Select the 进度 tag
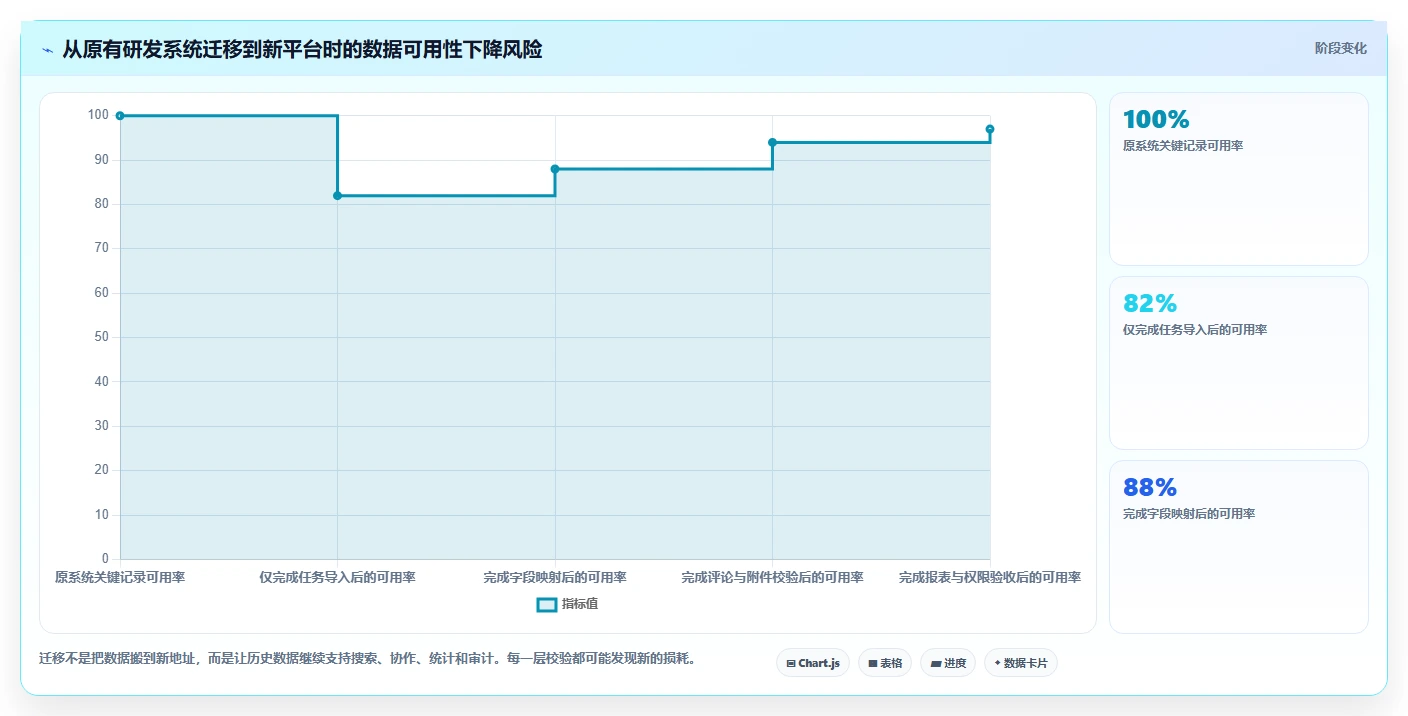Image resolution: width=1408 pixels, height=716 pixels. (x=948, y=663)
